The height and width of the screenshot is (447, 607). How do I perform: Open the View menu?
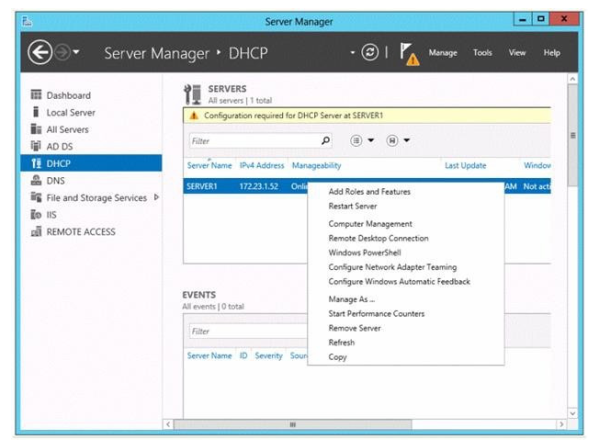click(517, 53)
